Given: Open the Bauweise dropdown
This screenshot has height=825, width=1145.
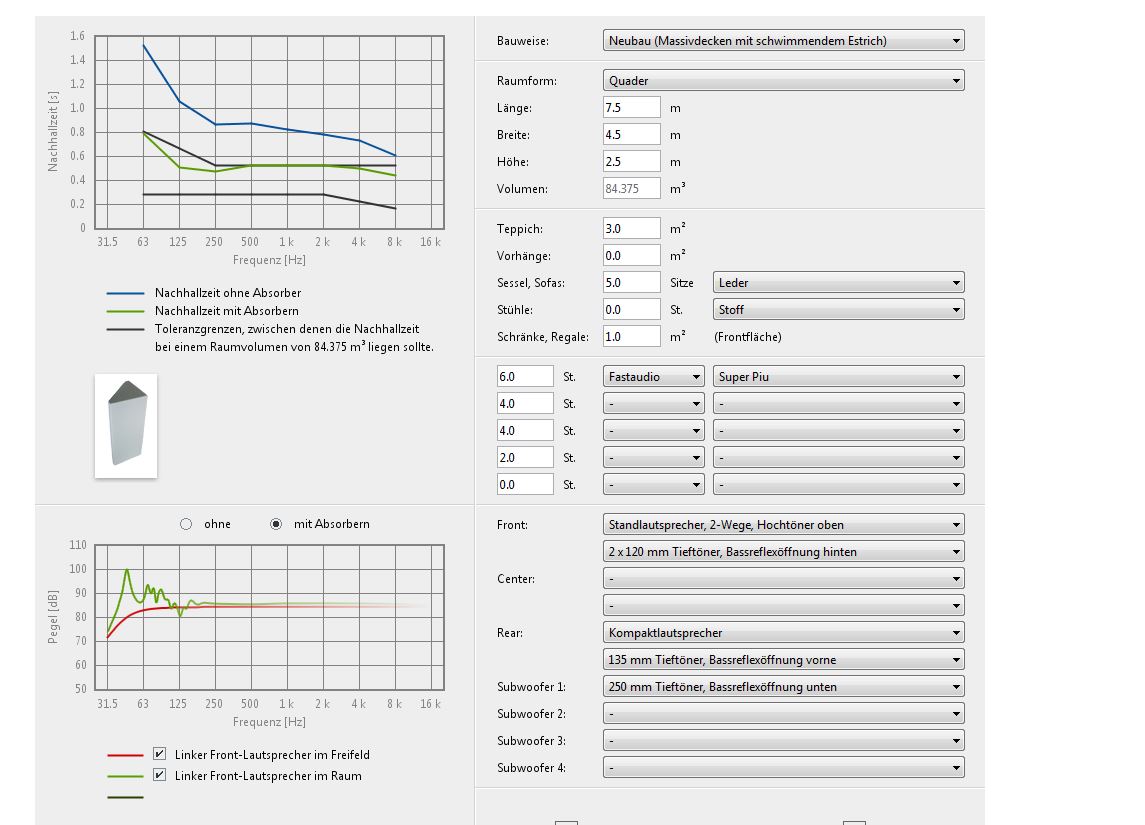Looking at the screenshot, I should coord(784,41).
